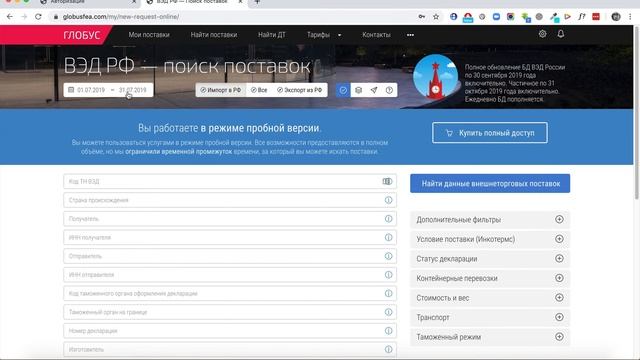This screenshot has height=360, width=640.
Task: Click Купить полный доступ button
Action: click(490, 133)
